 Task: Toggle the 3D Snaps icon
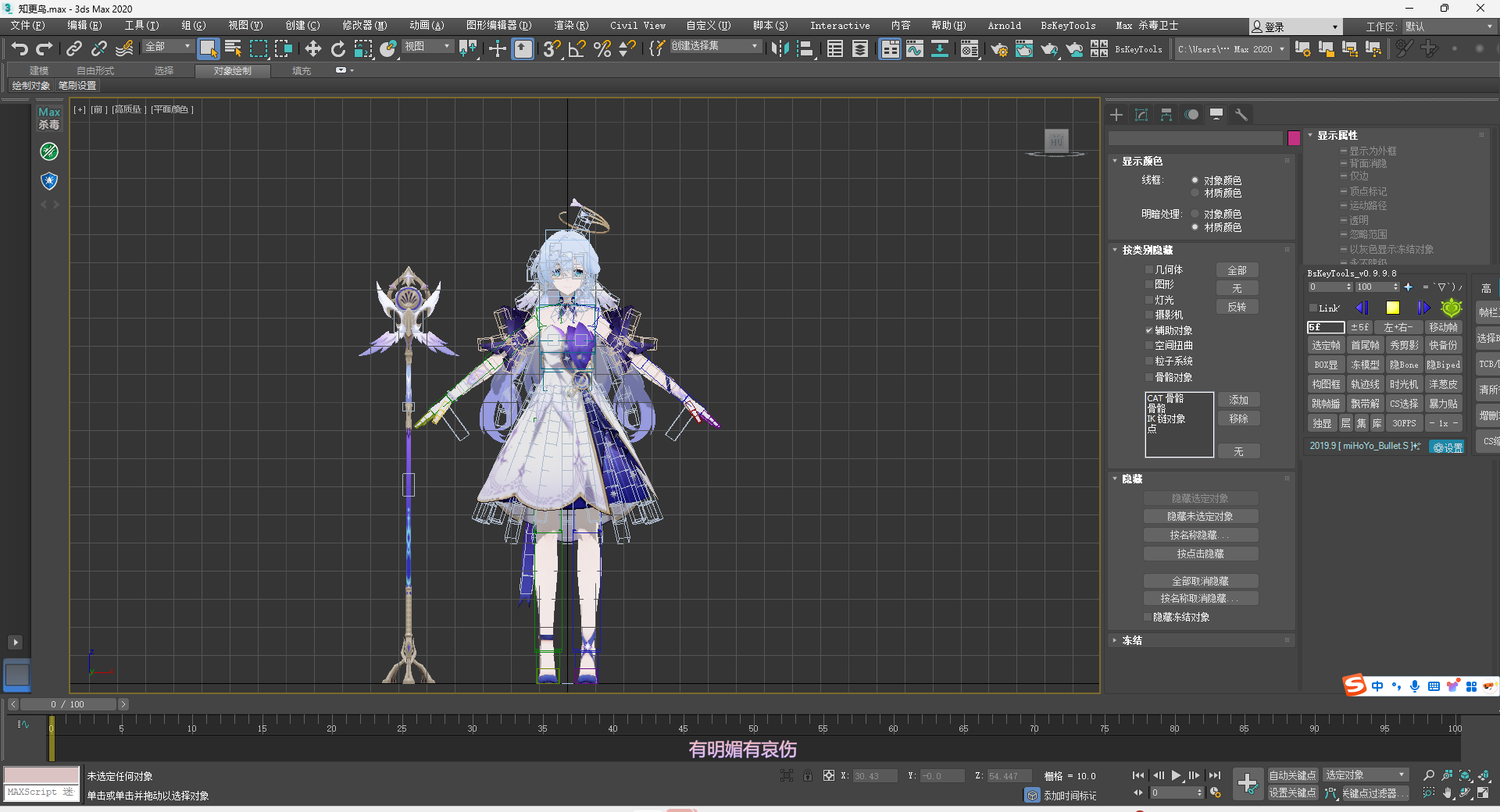click(x=552, y=48)
